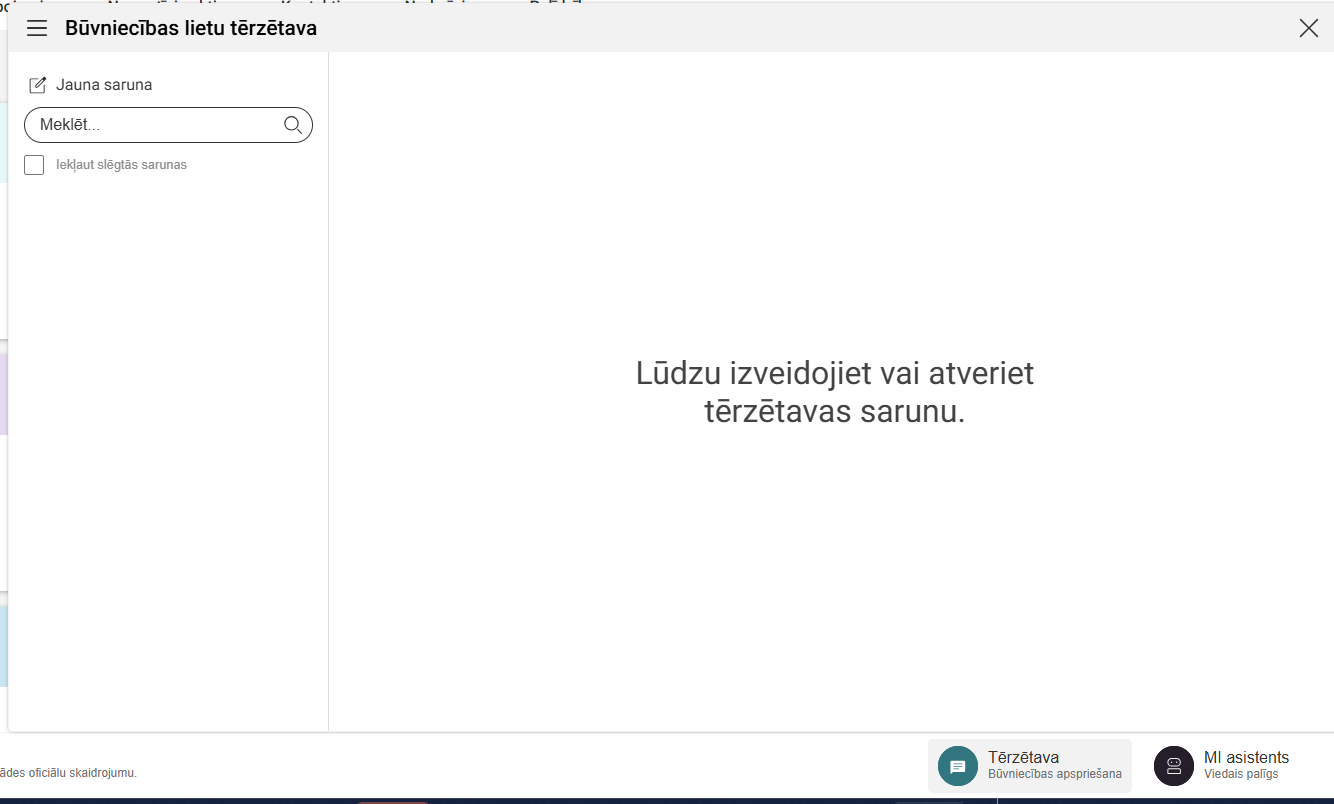Open the hamburger navigation menu
1334x804 pixels.
[x=36, y=28]
